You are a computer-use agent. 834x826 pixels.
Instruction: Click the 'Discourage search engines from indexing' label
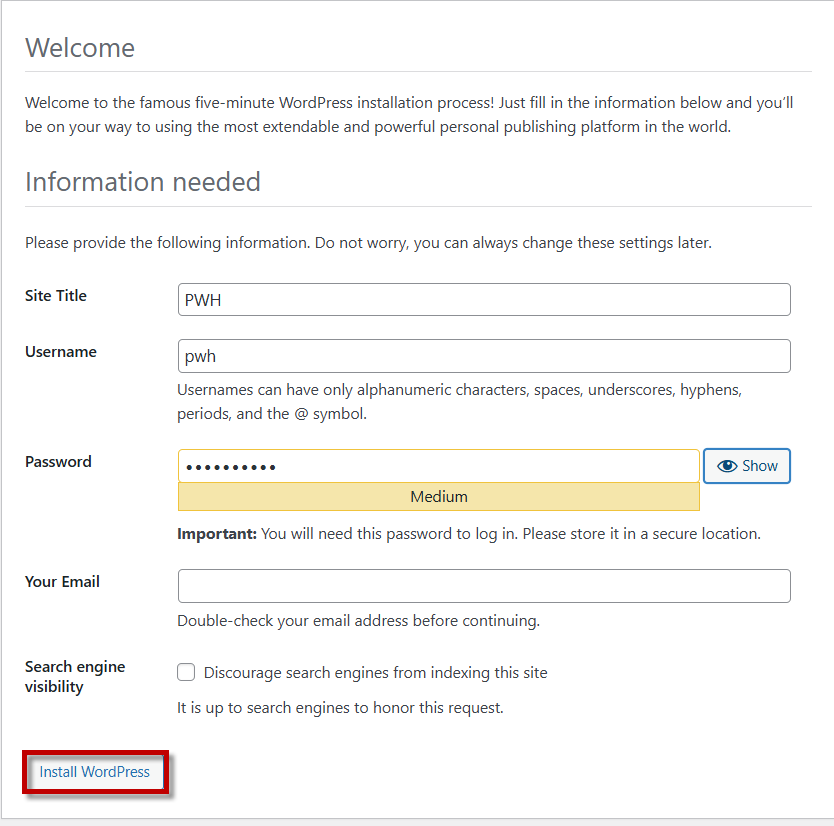coord(375,673)
